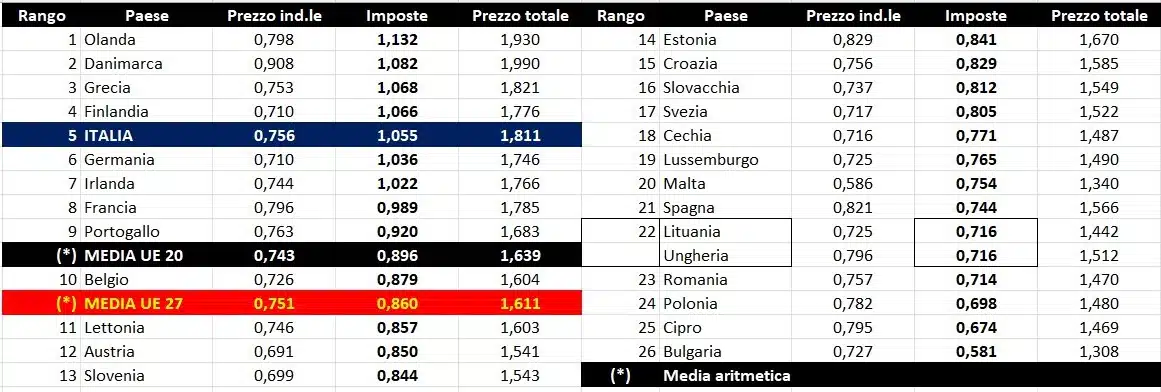Select the Germania cell
Image resolution: width=1161 pixels, height=392 pixels.
pos(146,160)
